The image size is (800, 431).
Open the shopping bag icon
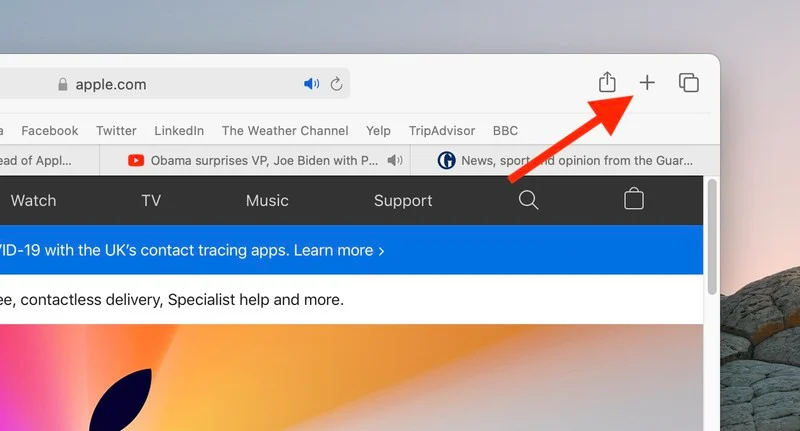(x=633, y=200)
